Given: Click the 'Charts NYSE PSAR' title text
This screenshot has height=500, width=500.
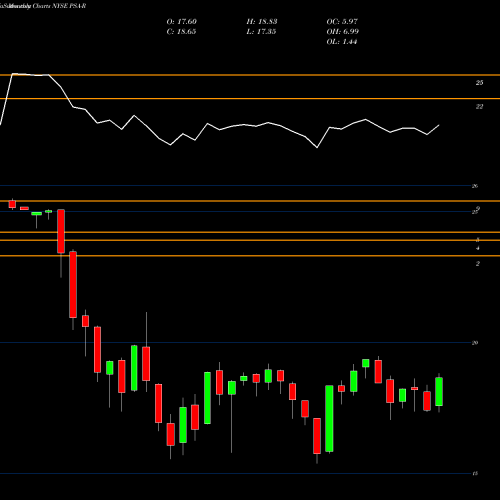Looking at the screenshot, I should point(59,6).
